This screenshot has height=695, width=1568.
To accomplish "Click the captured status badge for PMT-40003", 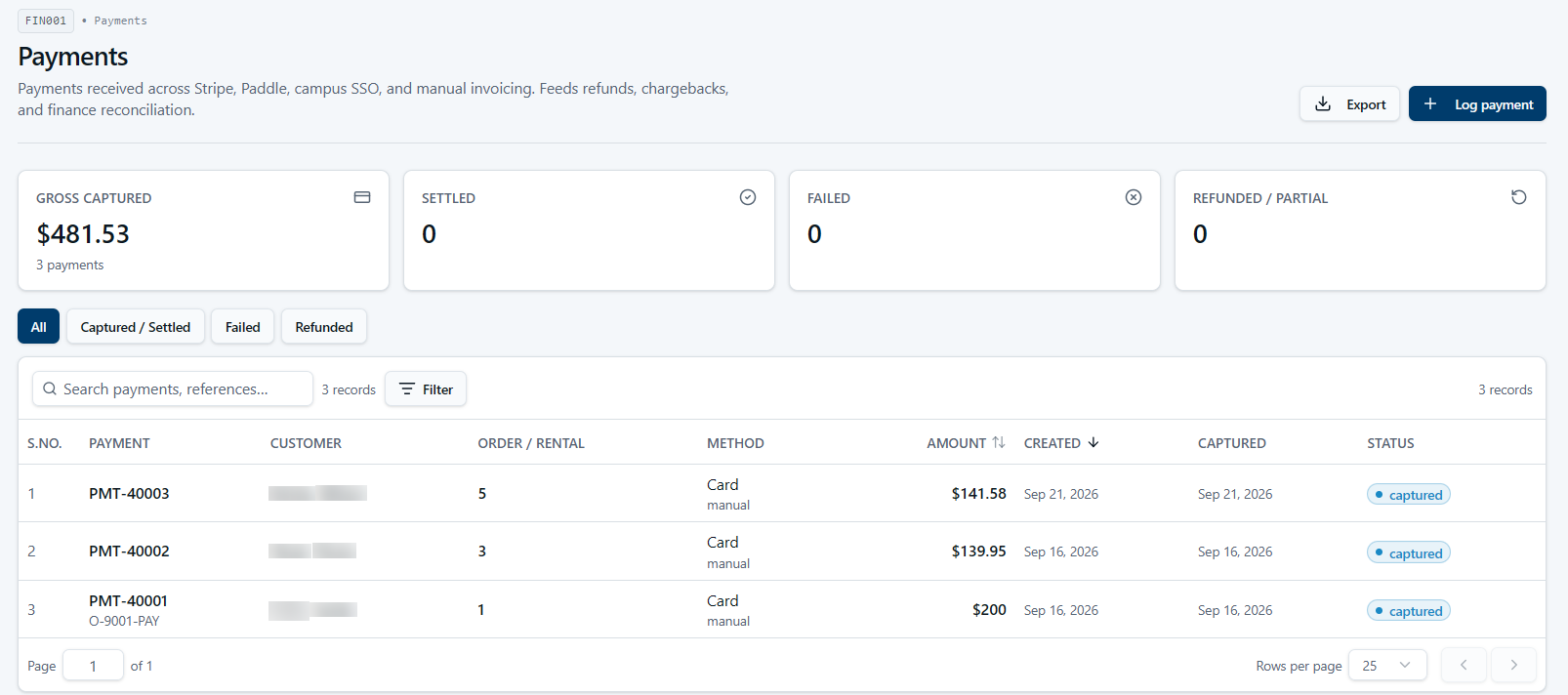I will tap(1409, 494).
